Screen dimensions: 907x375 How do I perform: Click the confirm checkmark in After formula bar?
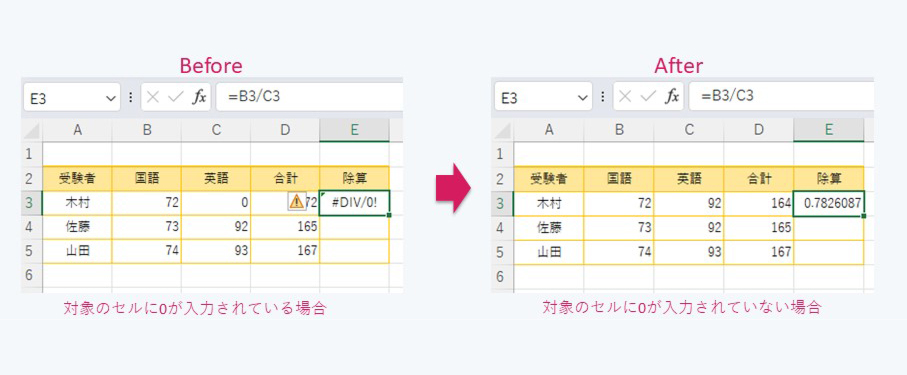(x=647, y=97)
